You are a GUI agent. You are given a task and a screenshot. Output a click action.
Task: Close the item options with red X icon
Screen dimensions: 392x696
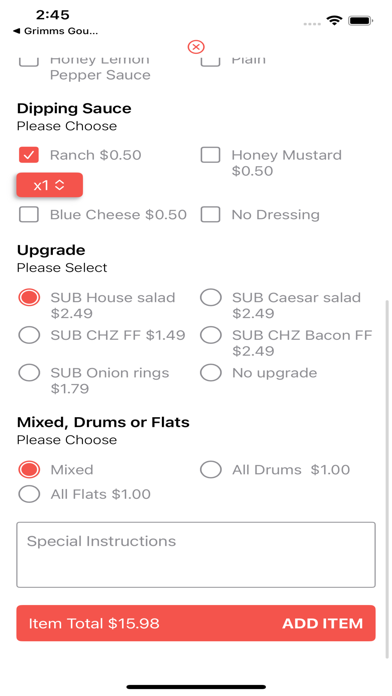click(x=196, y=47)
